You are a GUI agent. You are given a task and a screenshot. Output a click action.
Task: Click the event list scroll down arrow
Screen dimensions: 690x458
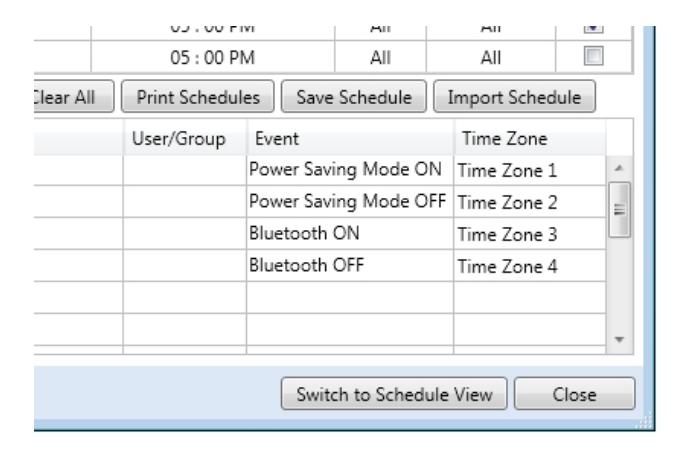[619, 339]
